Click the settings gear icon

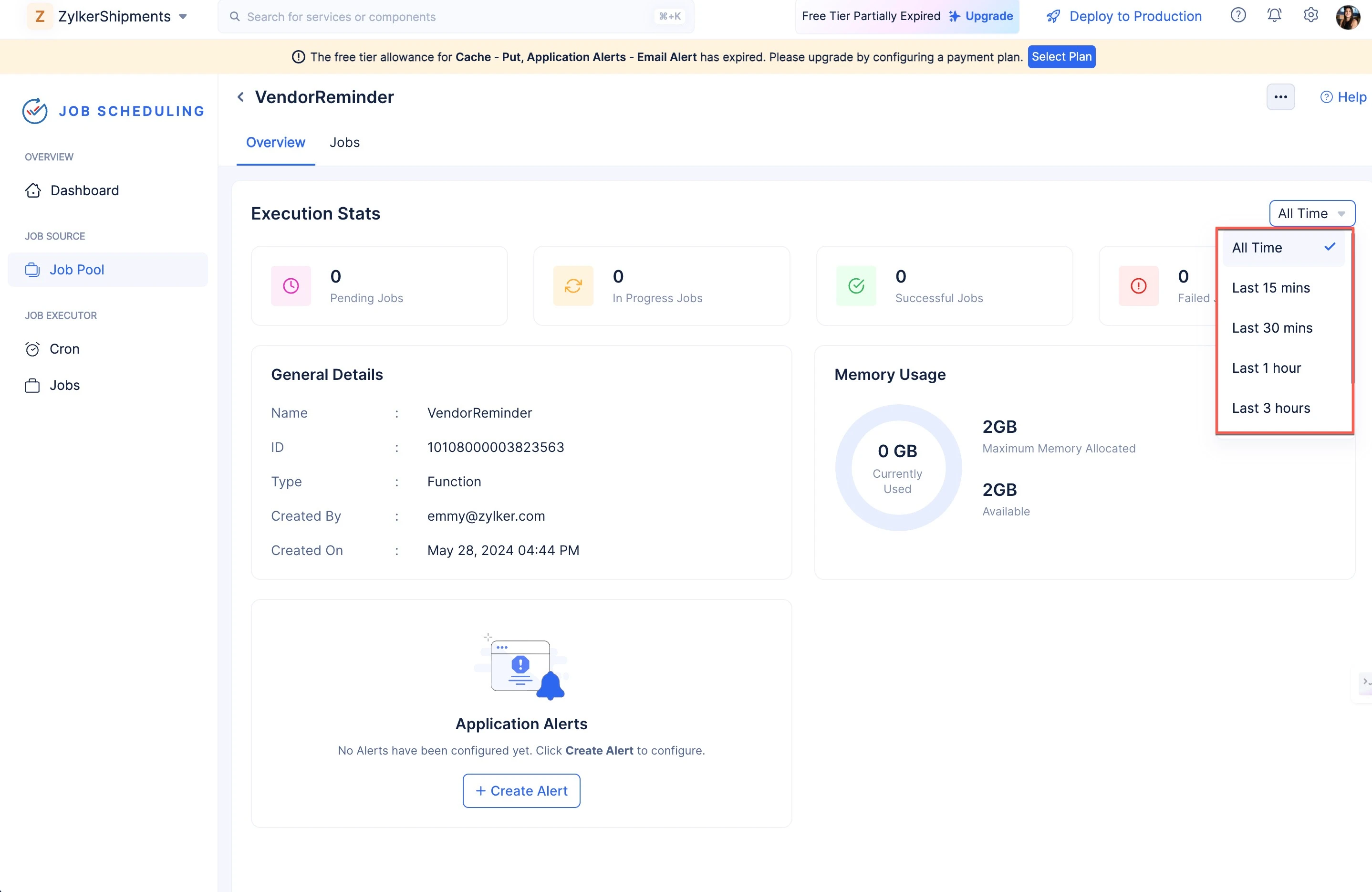click(1310, 16)
